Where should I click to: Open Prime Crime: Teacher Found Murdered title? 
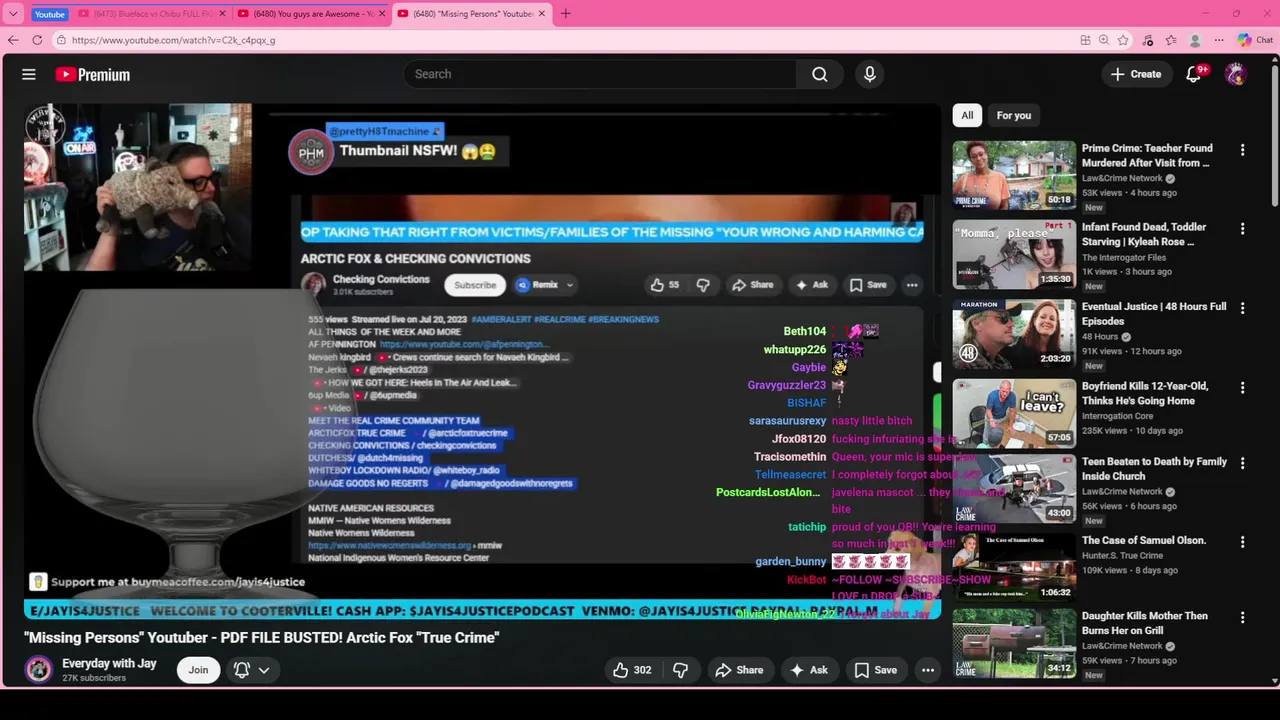coord(1147,155)
